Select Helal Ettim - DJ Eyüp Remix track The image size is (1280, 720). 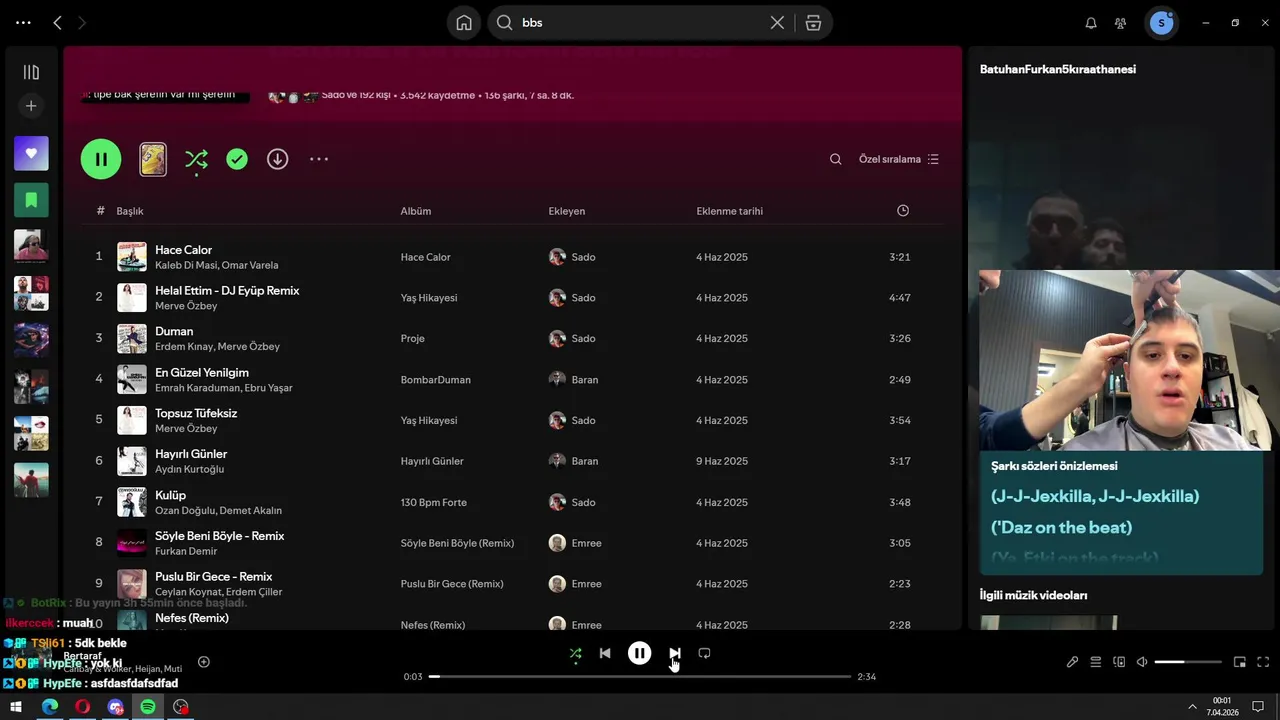click(227, 291)
